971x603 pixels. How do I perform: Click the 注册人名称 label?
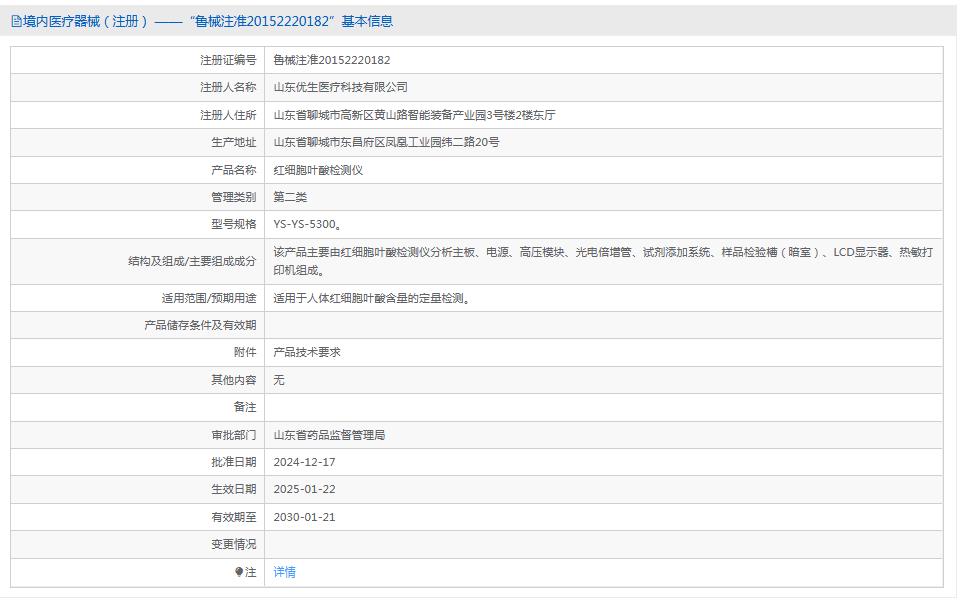pyautogui.click(x=228, y=87)
